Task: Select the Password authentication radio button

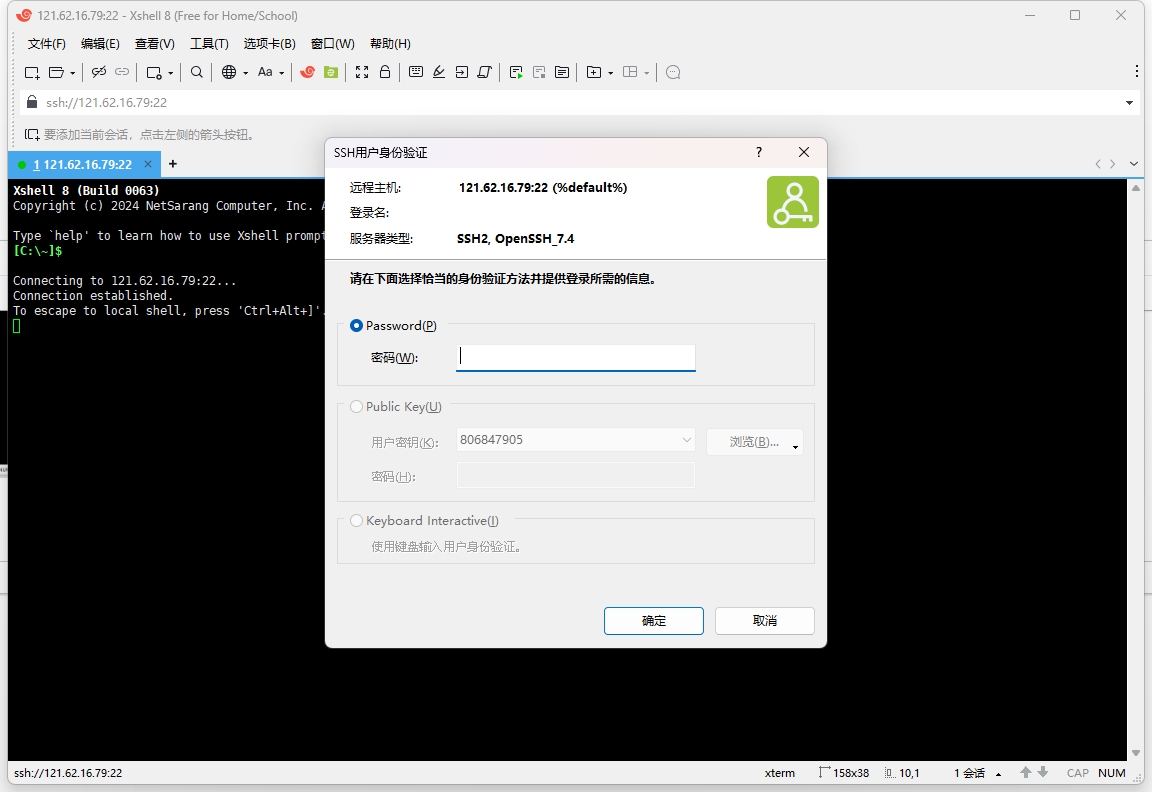Action: click(x=356, y=325)
